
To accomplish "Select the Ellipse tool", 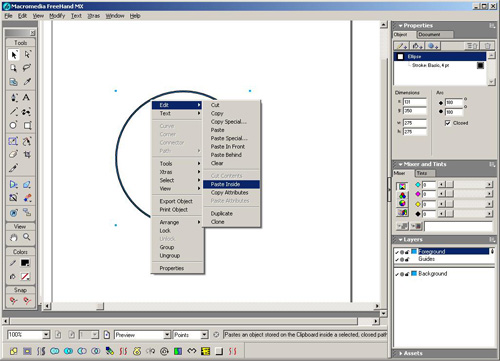I will 13,125.
